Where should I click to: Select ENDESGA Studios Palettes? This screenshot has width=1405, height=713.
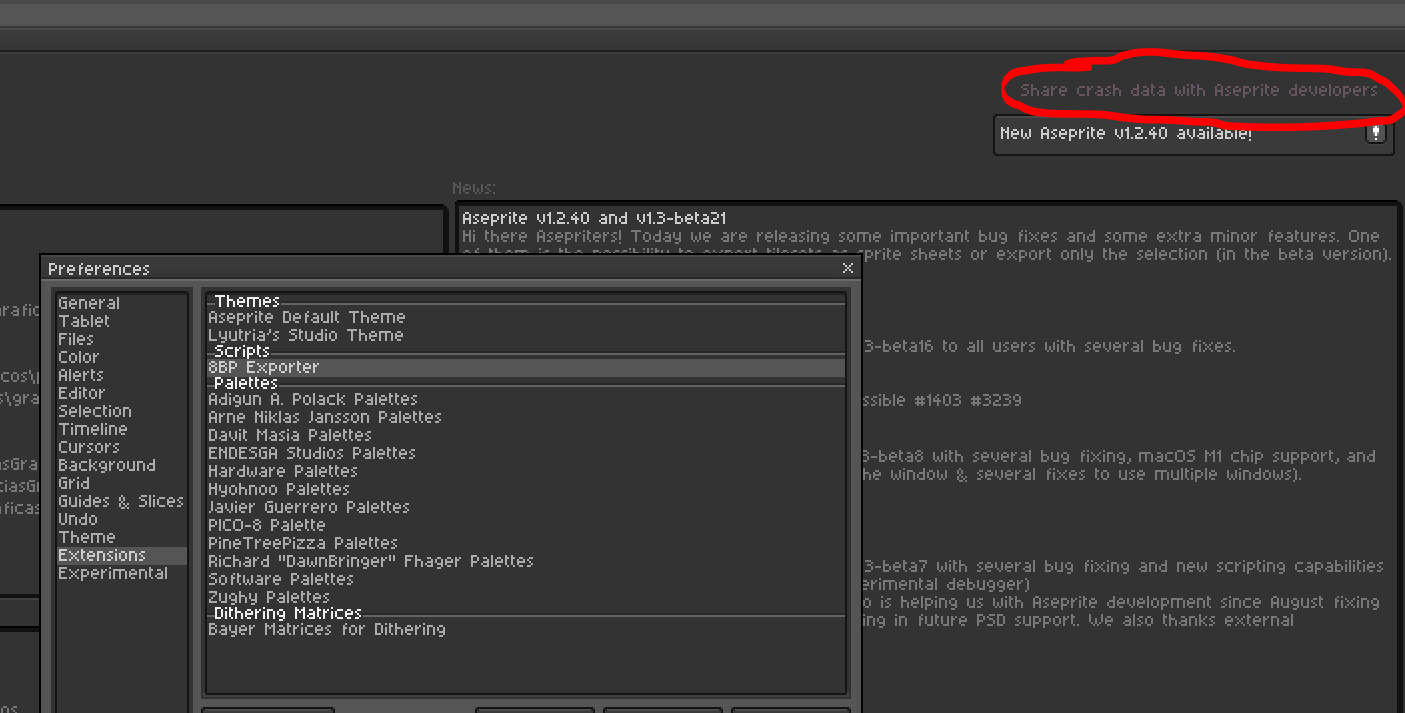[x=526, y=453]
